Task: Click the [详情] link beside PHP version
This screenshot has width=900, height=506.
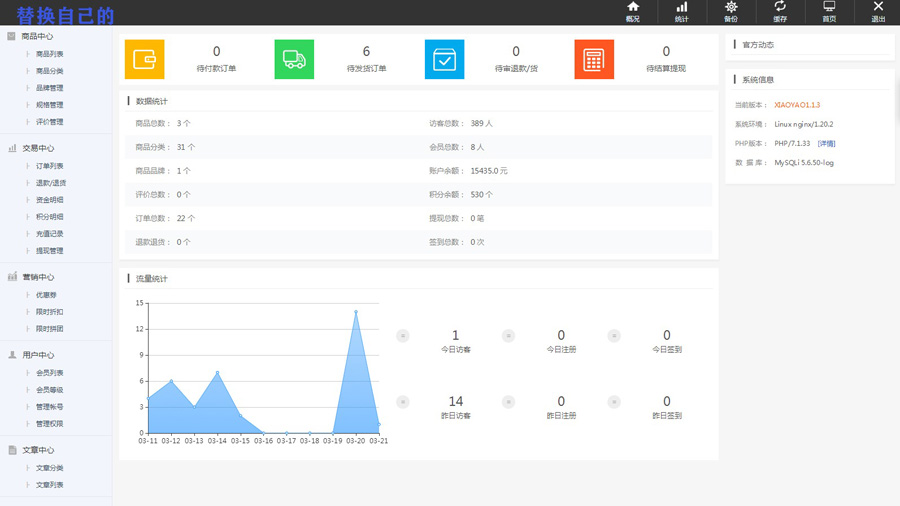Action: tap(825, 143)
